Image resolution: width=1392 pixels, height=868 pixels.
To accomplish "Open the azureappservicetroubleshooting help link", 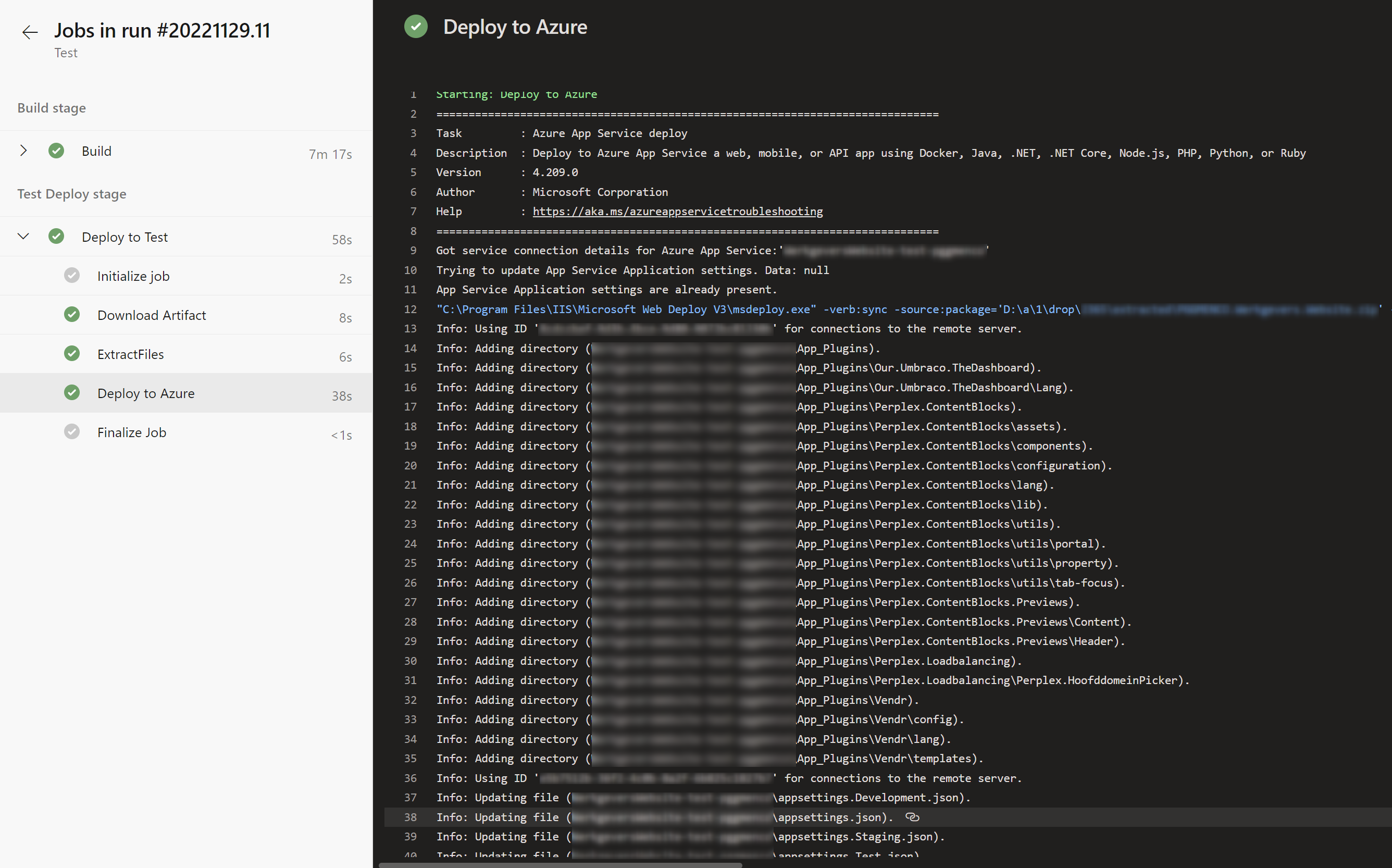I will [x=677, y=211].
